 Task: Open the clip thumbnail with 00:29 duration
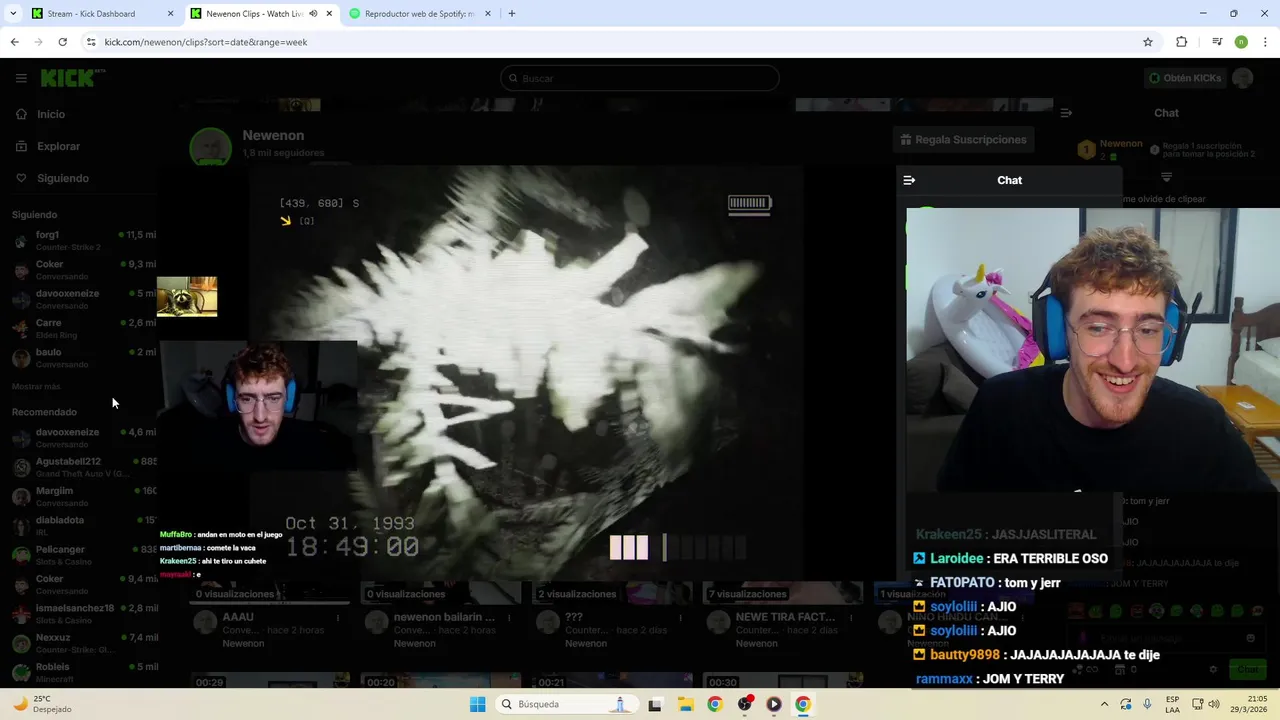270,681
